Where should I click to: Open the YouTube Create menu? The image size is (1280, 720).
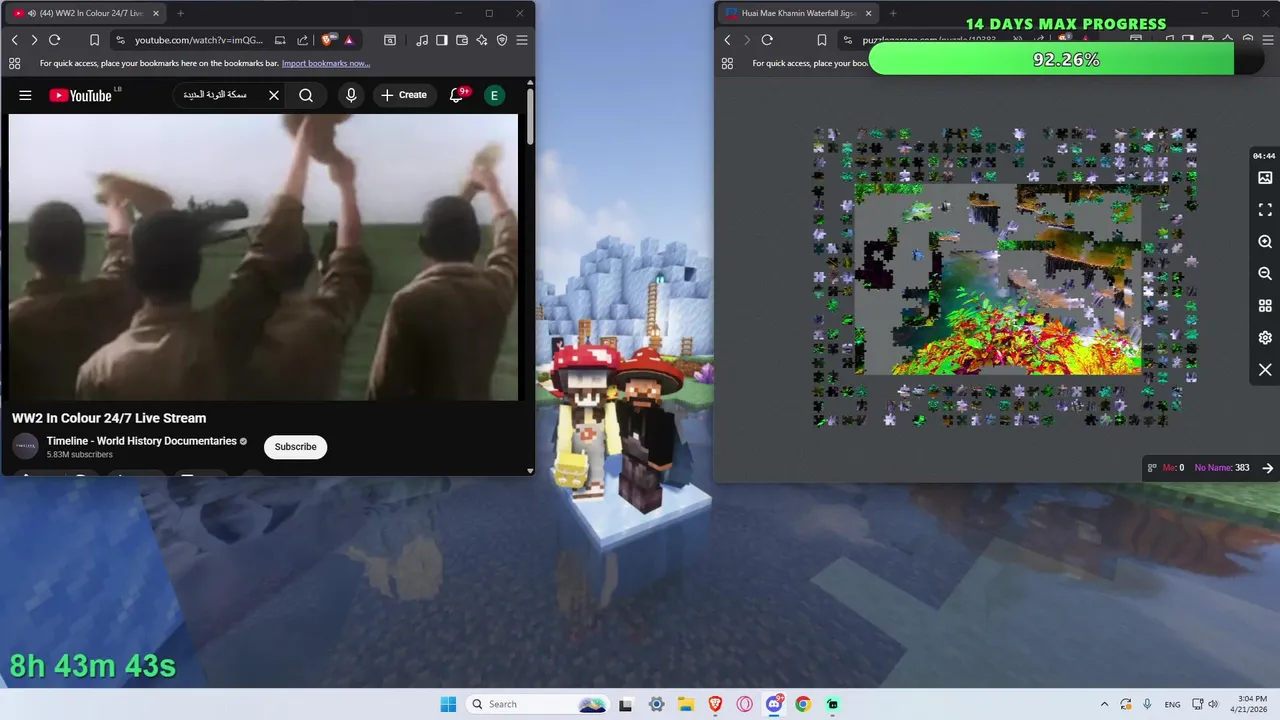404,95
